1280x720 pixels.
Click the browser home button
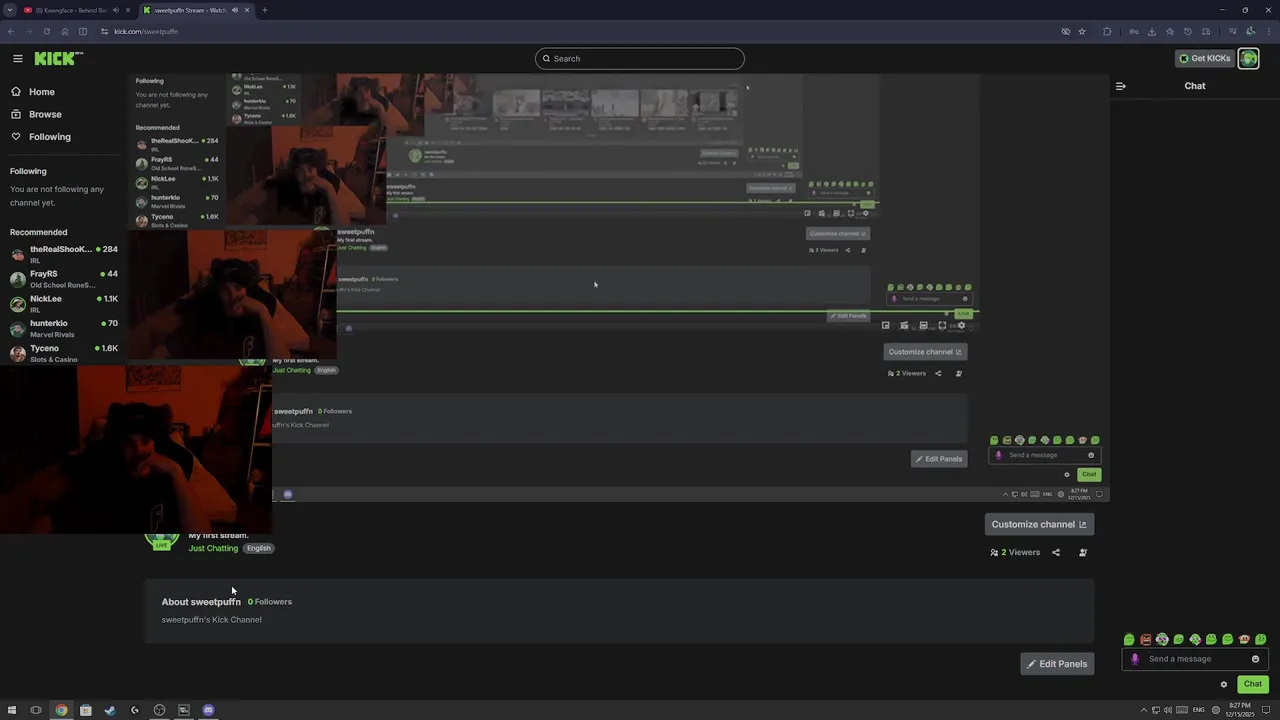tap(65, 31)
